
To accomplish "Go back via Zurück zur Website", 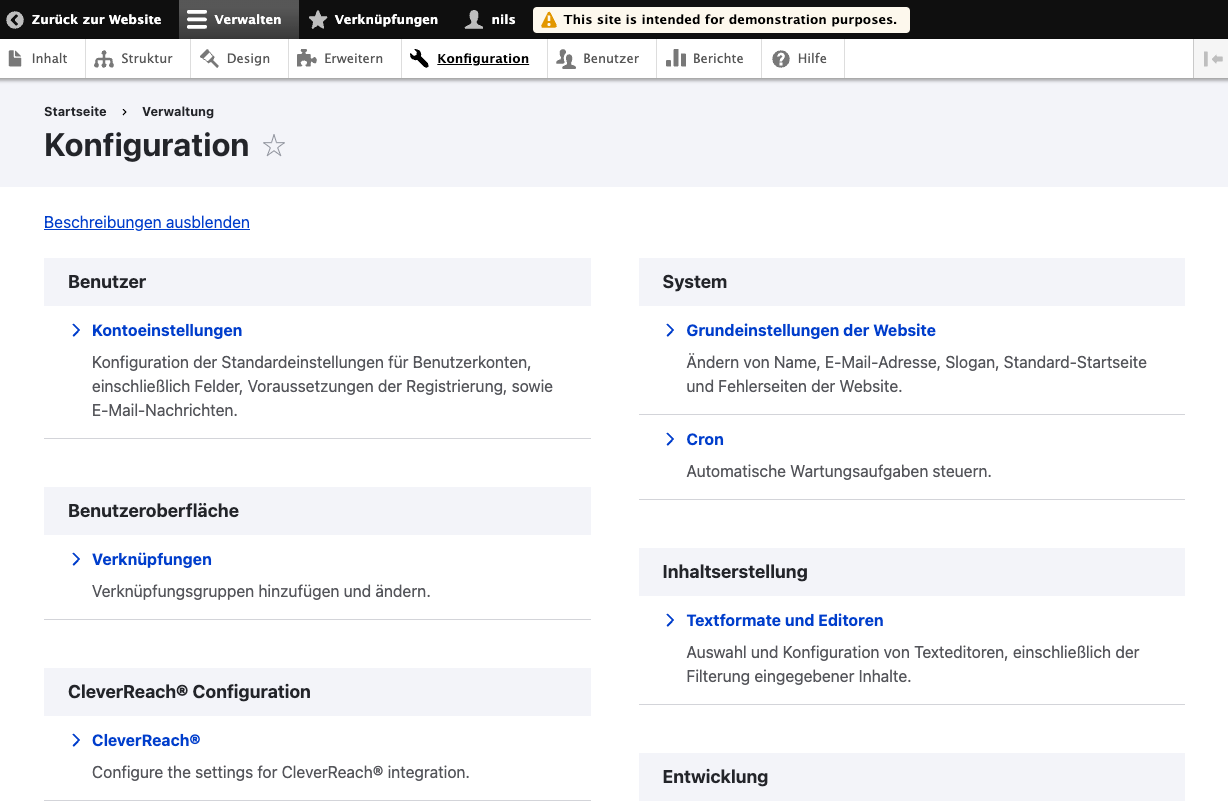I will (x=84, y=19).
